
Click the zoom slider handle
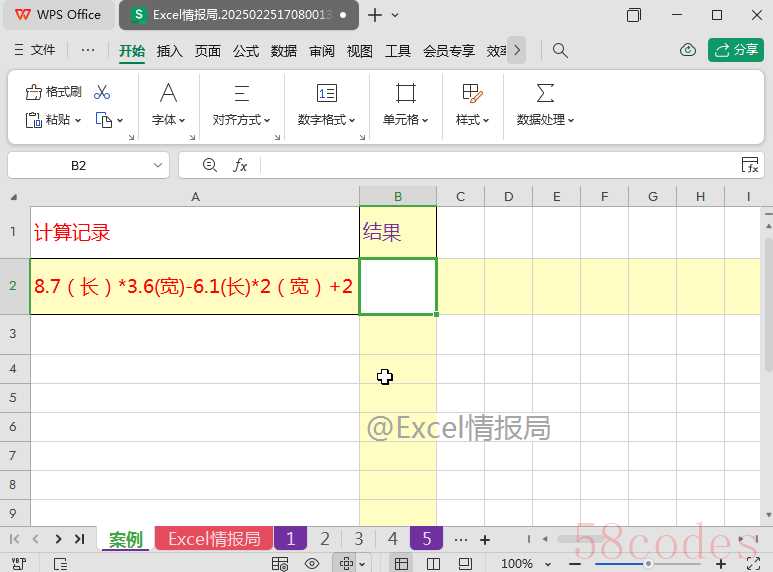pos(648,563)
